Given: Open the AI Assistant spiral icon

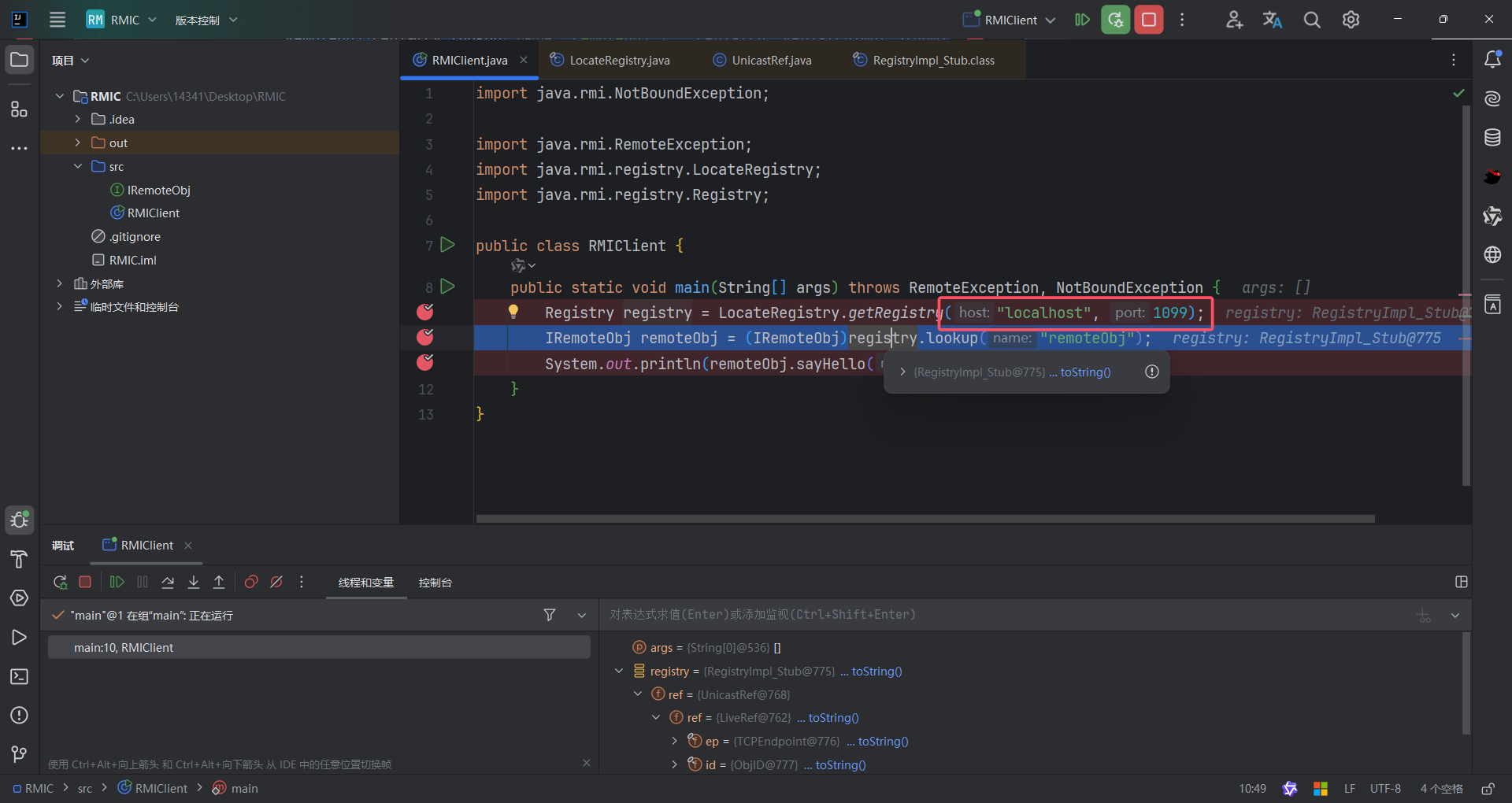Looking at the screenshot, I should coord(1492,98).
